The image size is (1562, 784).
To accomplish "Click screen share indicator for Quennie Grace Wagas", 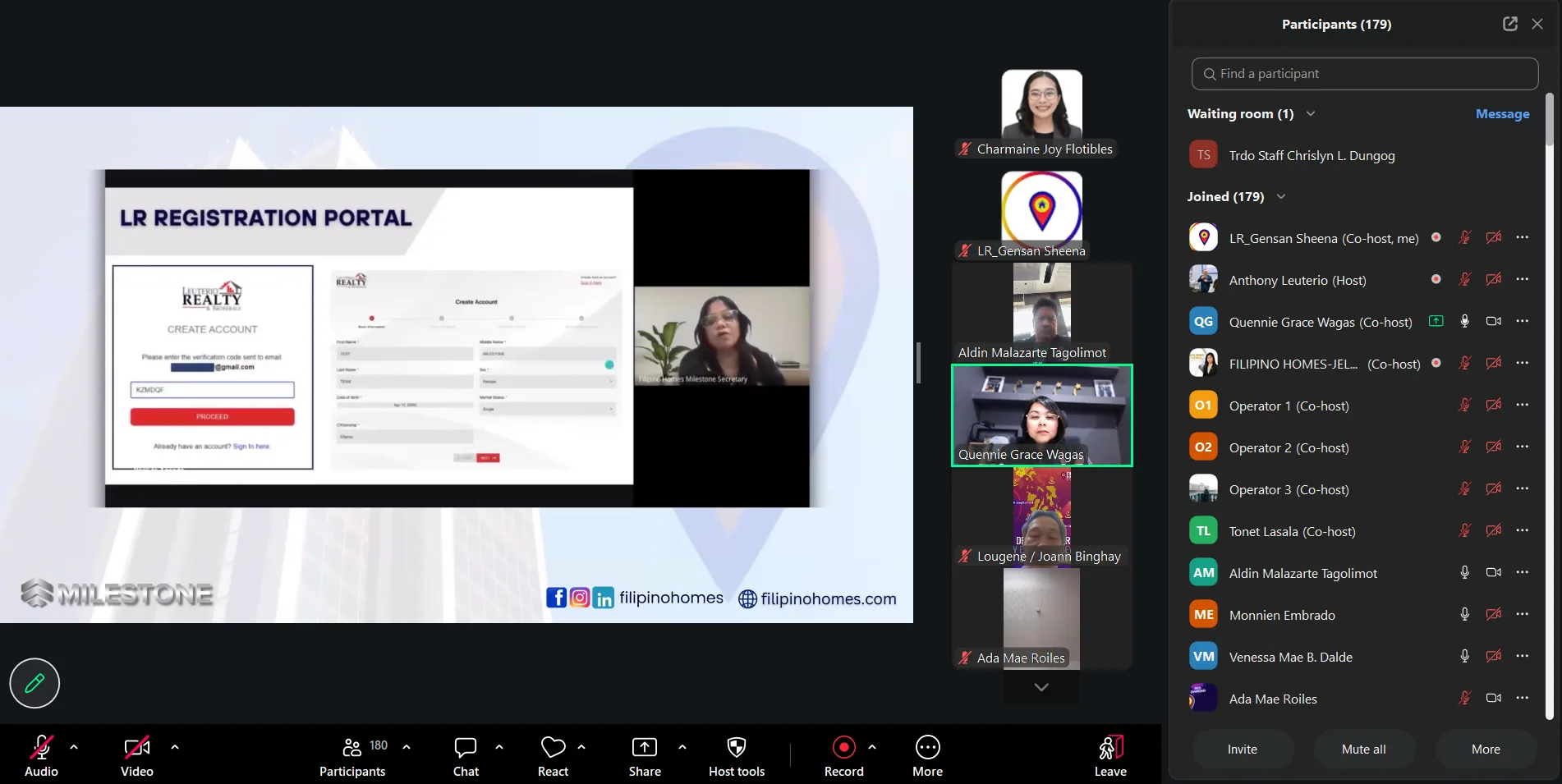I will click(1436, 321).
